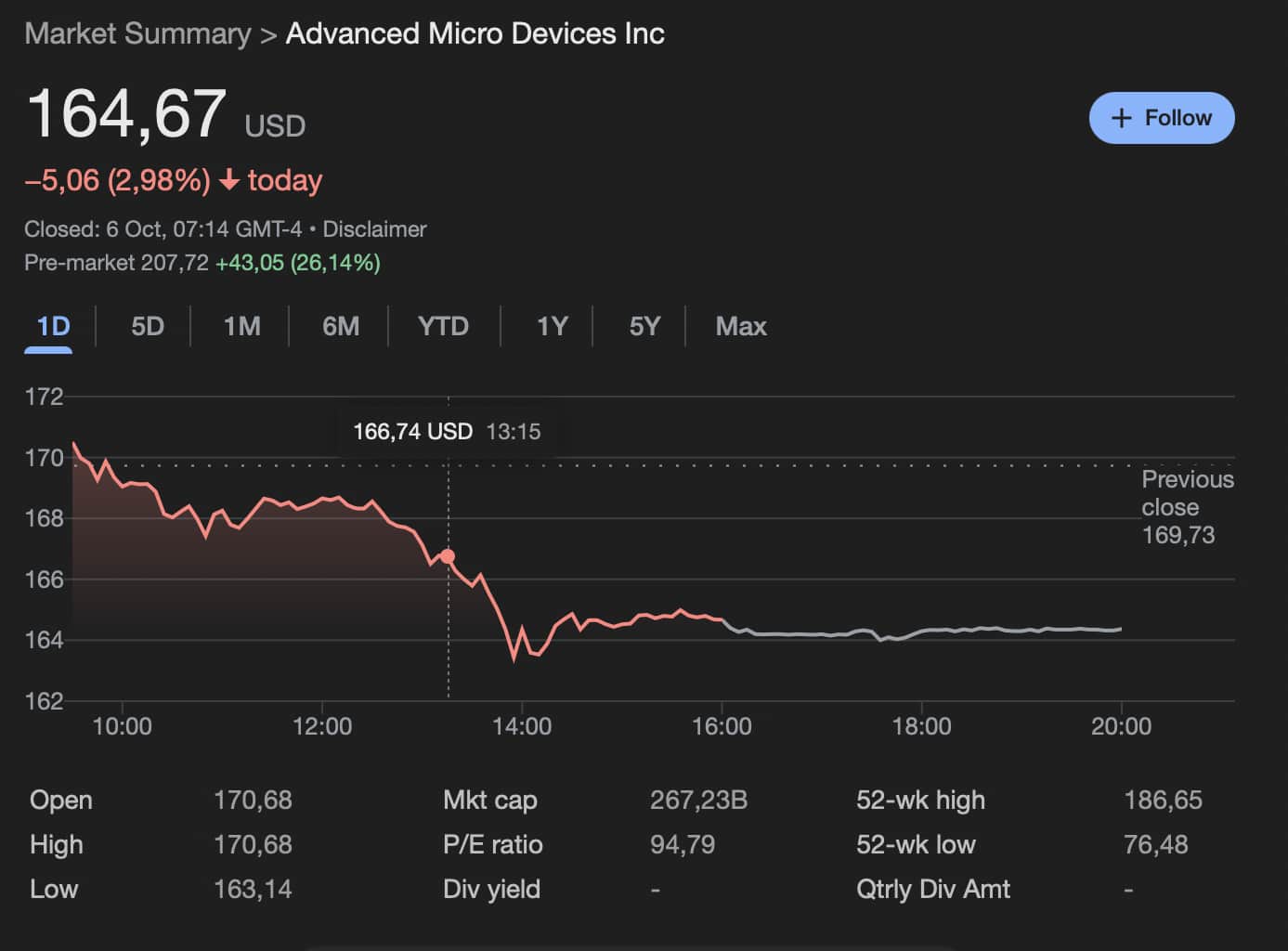1288x951 pixels.
Task: Show the 6M chart range
Action: point(341,327)
